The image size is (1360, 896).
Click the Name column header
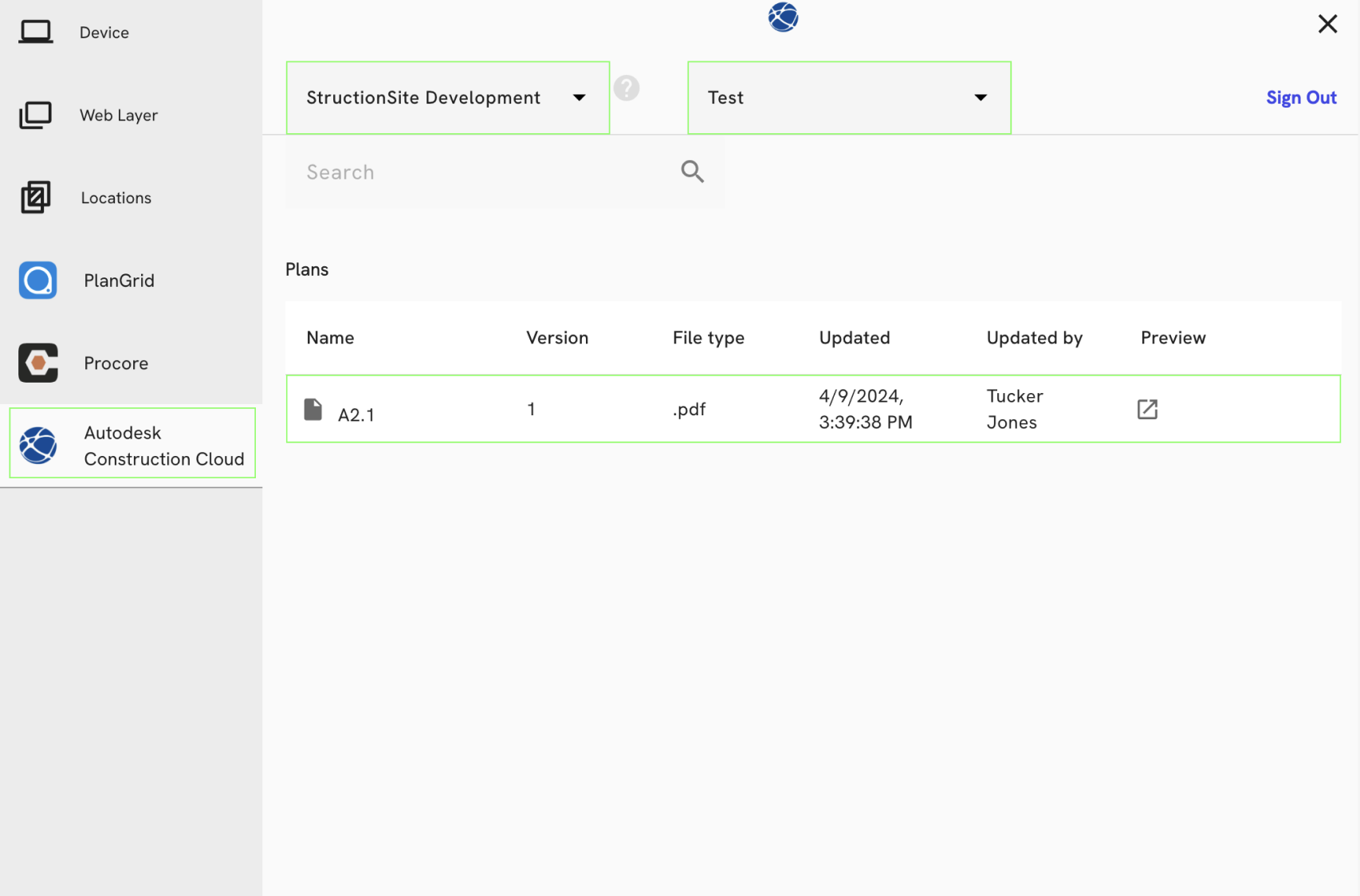pos(330,338)
